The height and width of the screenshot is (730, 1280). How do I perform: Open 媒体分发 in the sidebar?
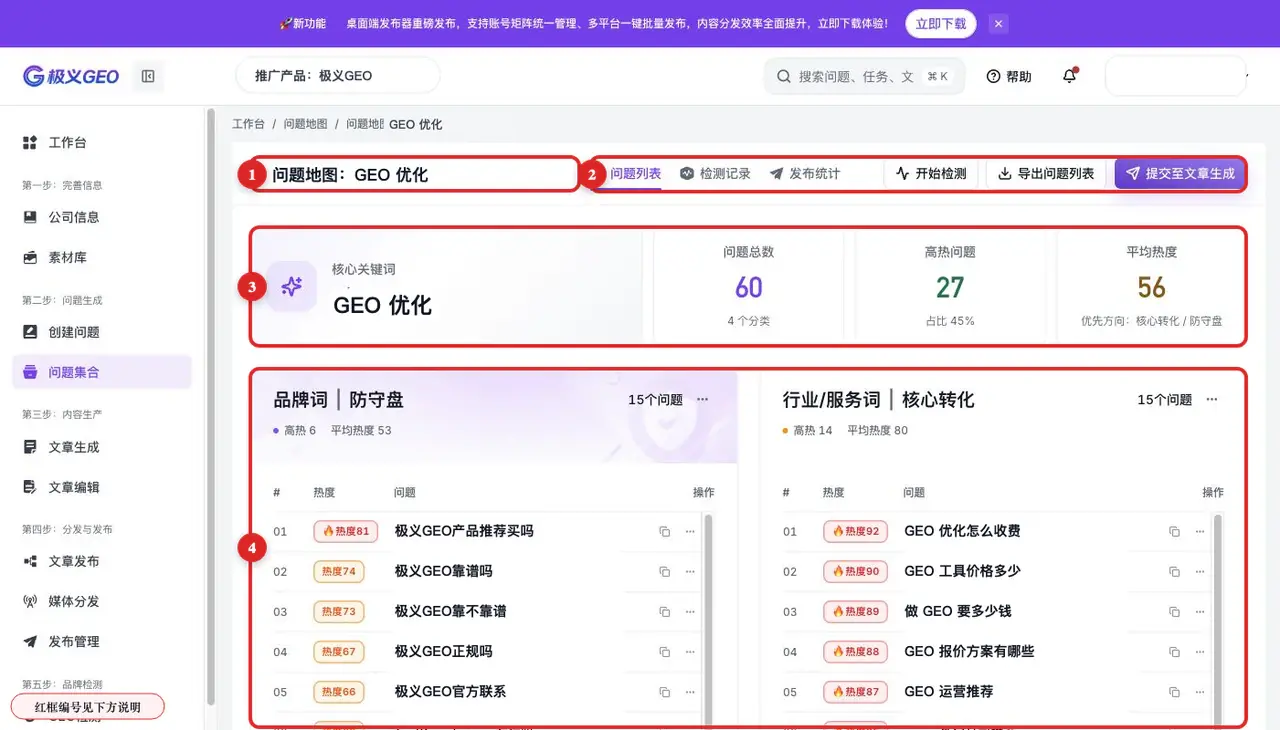click(x=102, y=601)
